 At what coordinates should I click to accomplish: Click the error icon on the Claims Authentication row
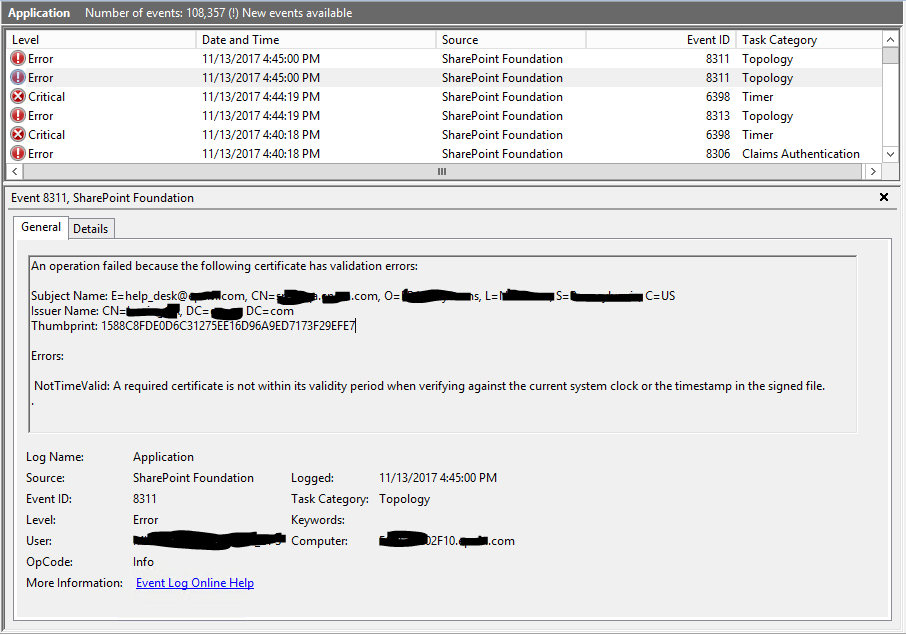(18, 154)
